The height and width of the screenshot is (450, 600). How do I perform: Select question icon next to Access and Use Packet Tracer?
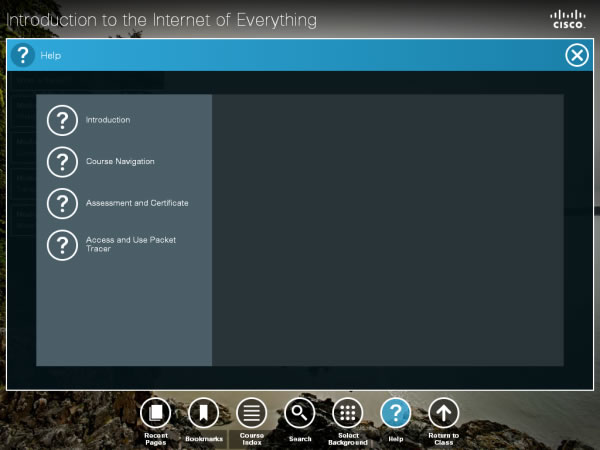pos(62,244)
